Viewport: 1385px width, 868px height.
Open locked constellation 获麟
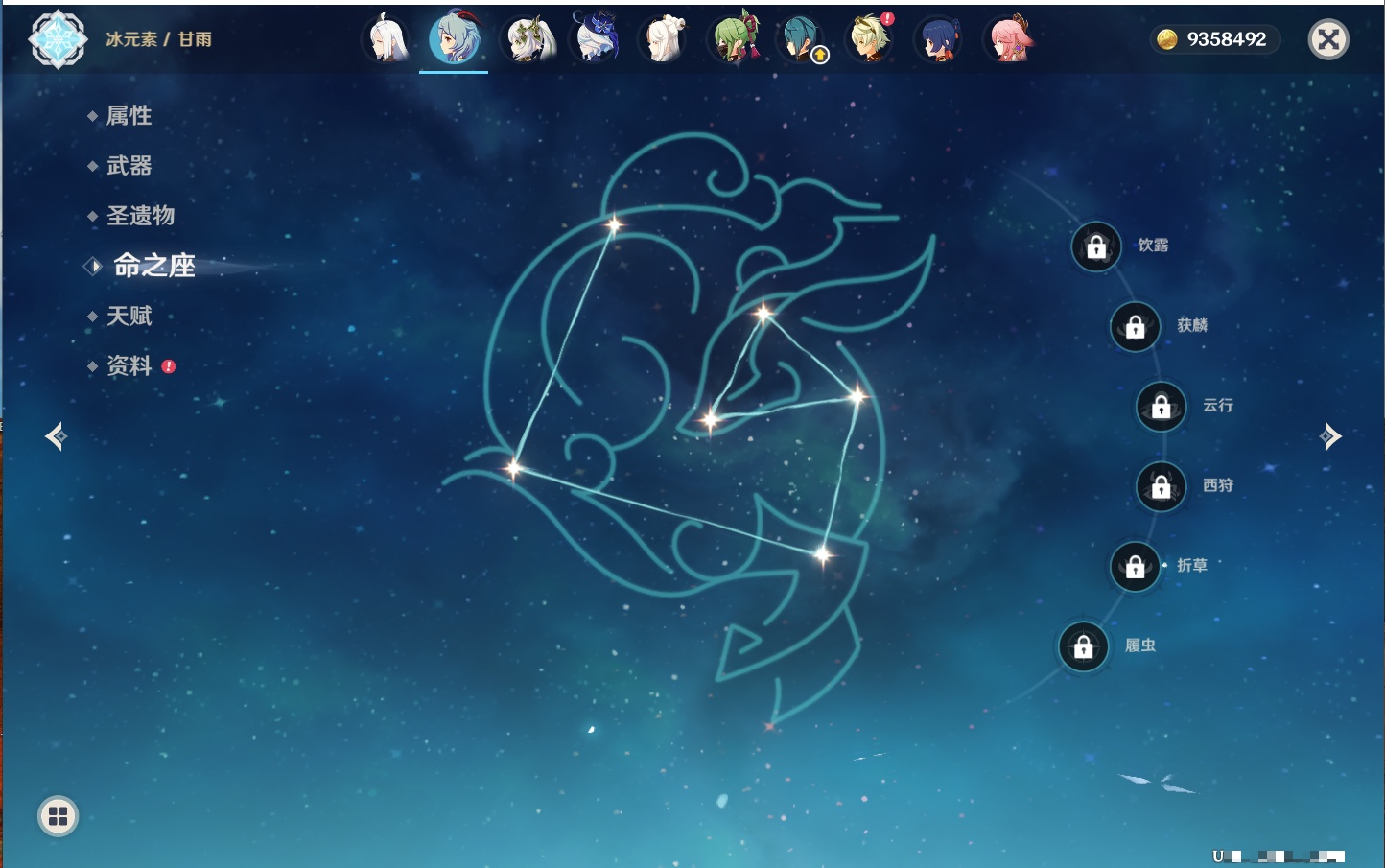pyautogui.click(x=1136, y=327)
